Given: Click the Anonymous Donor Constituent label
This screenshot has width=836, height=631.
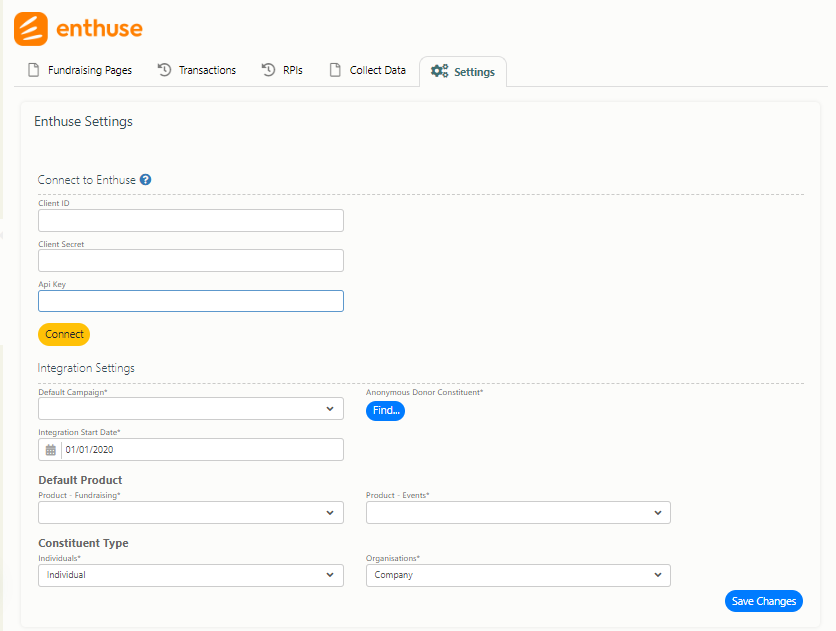Looking at the screenshot, I should pos(424,392).
